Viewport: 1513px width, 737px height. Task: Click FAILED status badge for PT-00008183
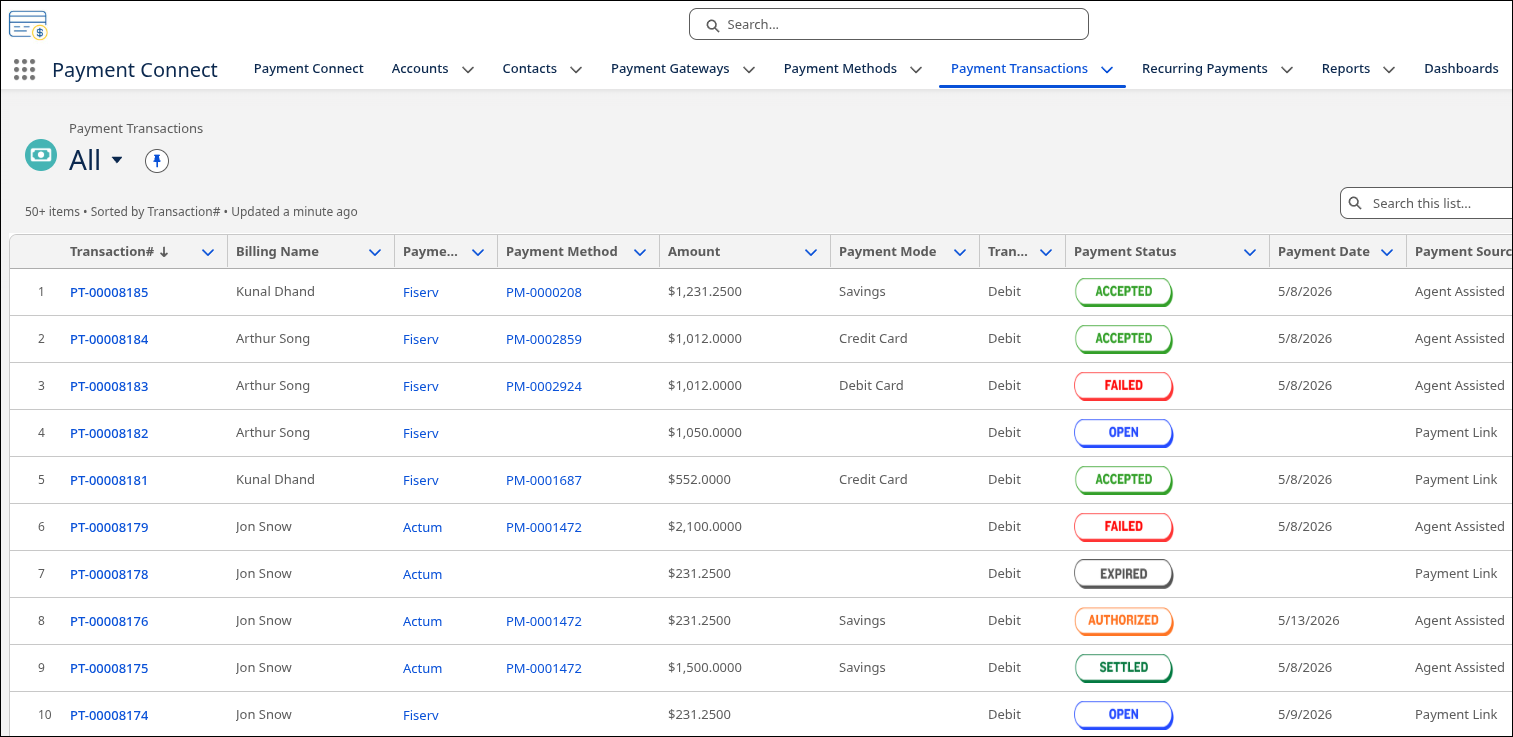[1123, 386]
